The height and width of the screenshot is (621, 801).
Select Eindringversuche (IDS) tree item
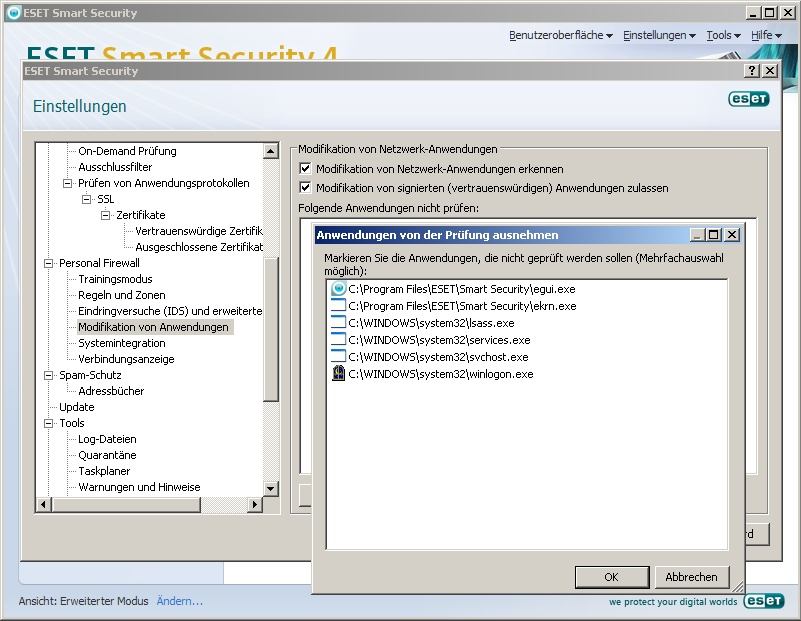(170, 311)
